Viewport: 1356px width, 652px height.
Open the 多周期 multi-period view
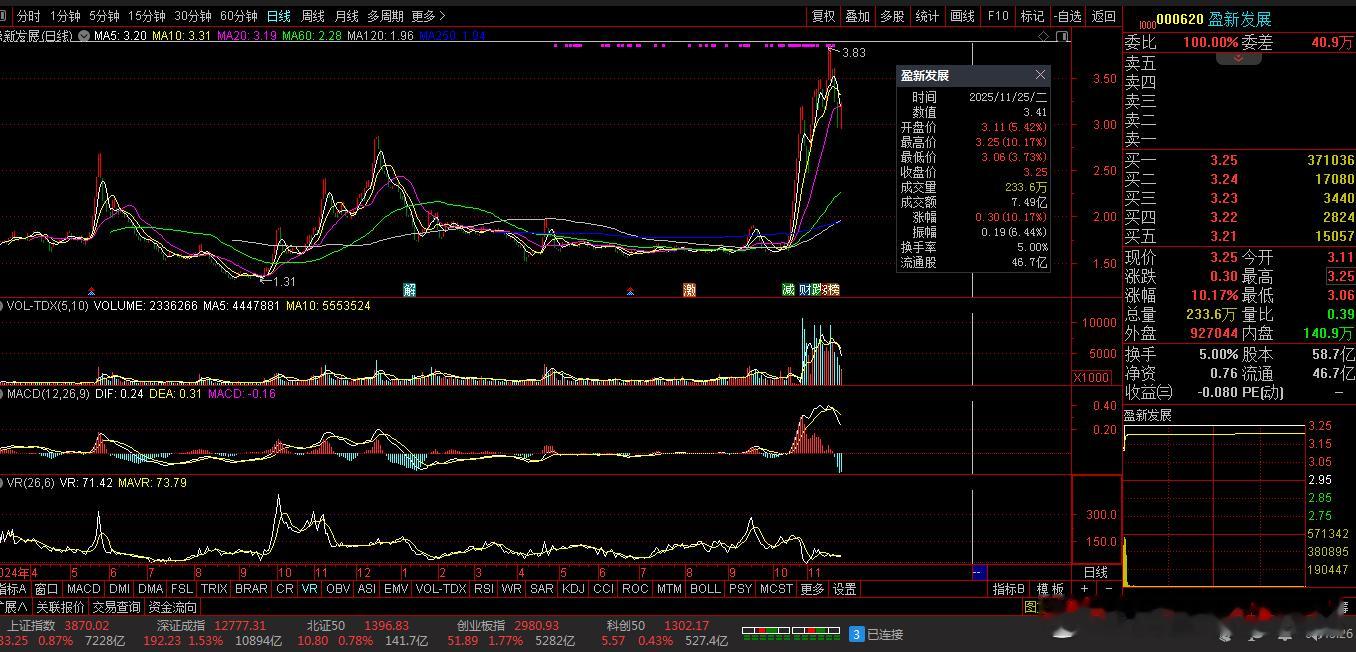pyautogui.click(x=385, y=16)
